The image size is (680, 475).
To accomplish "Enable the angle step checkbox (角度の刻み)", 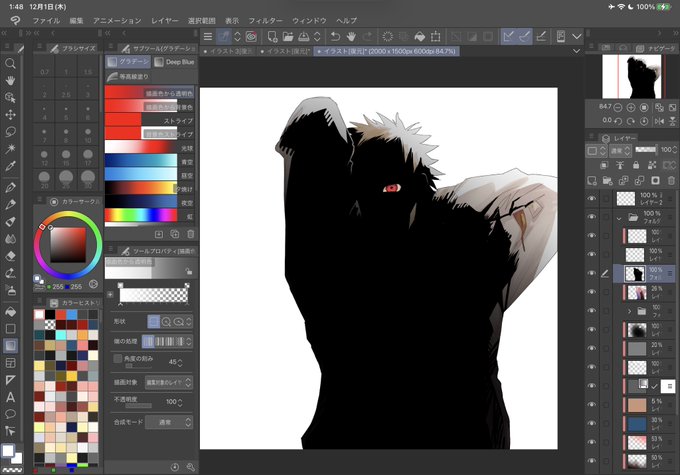I will (x=118, y=358).
